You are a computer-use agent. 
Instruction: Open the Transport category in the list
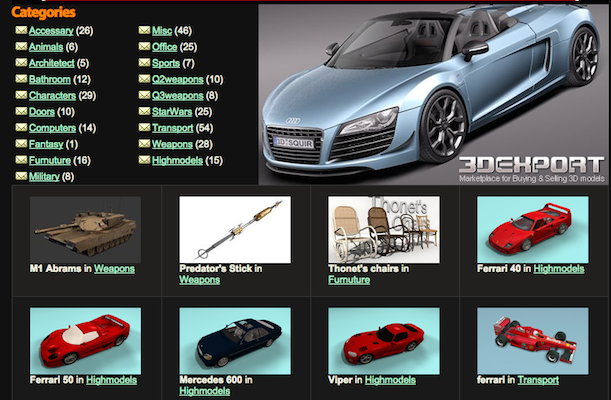click(173, 128)
